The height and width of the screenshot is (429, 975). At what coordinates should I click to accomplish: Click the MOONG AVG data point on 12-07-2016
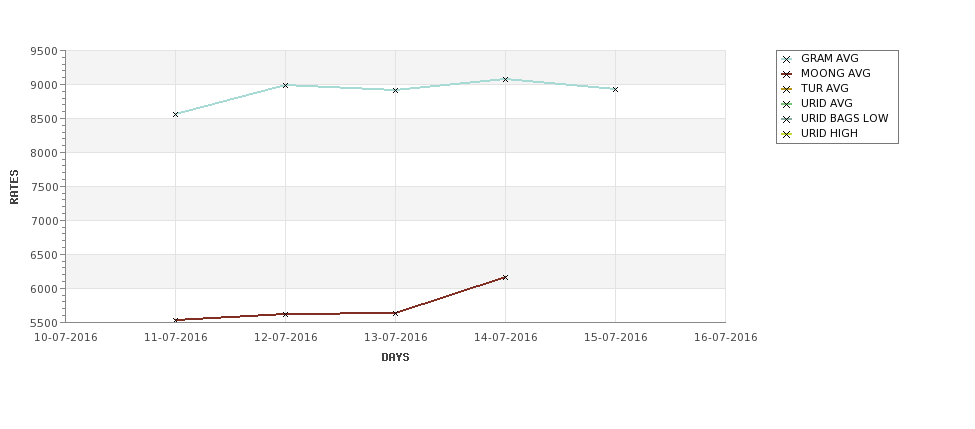285,315
